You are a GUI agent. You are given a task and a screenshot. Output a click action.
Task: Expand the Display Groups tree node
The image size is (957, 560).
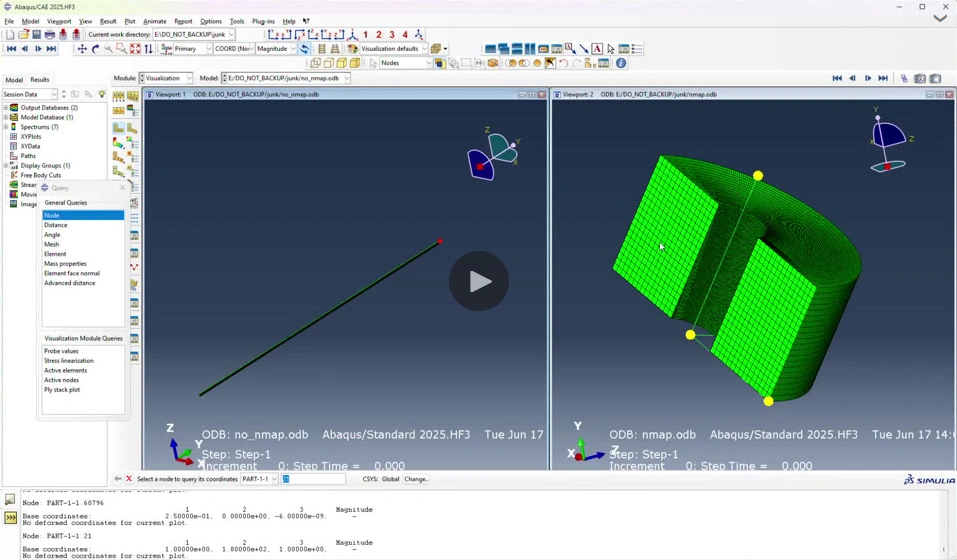pyautogui.click(x=6, y=165)
